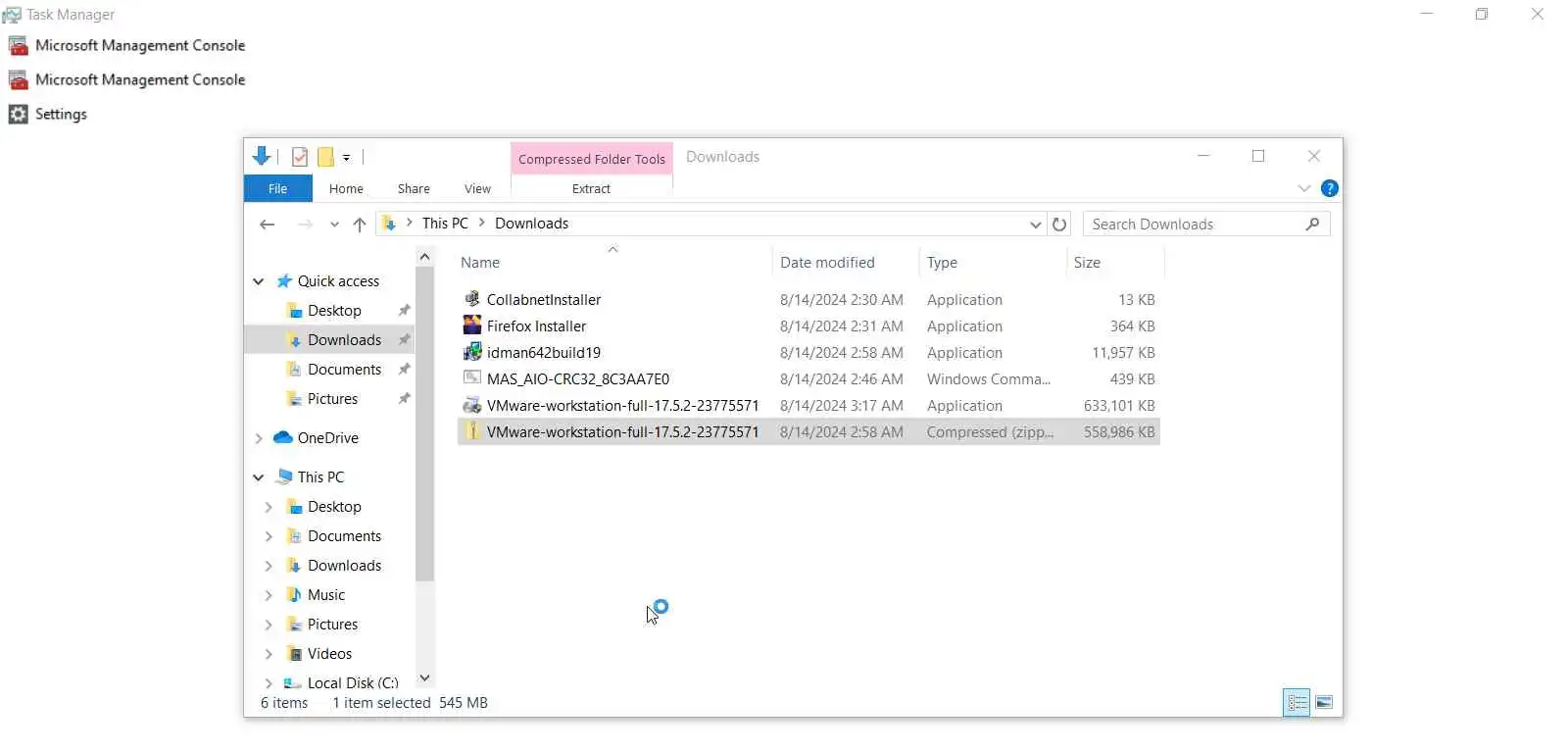
Task: Go forward with the Forward arrow
Action: click(305, 225)
